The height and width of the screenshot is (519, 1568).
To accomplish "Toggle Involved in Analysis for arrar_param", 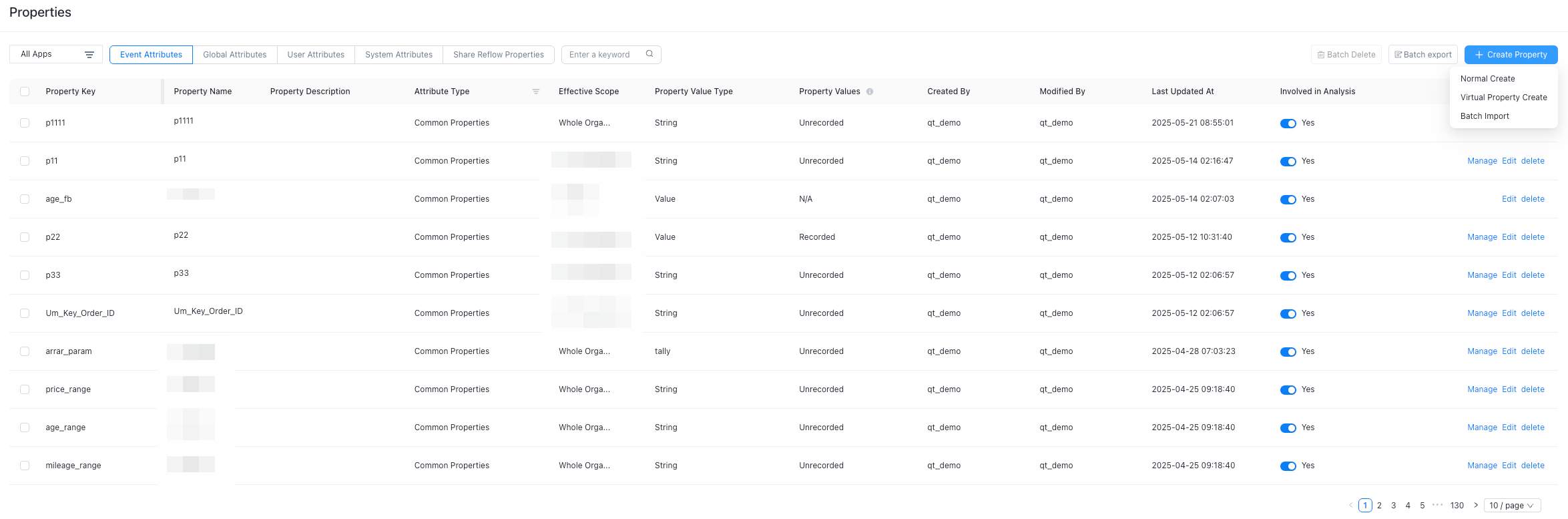I will click(1288, 352).
